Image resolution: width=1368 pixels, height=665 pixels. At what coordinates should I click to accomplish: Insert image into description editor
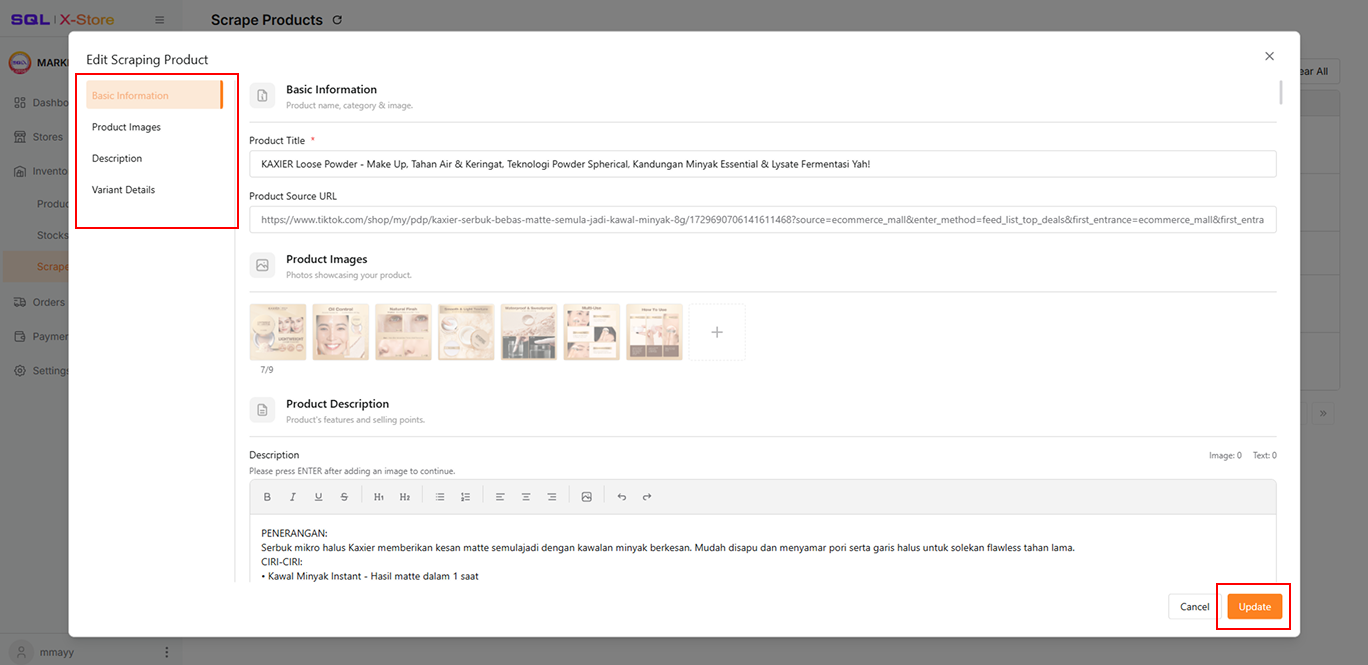pyautogui.click(x=587, y=497)
